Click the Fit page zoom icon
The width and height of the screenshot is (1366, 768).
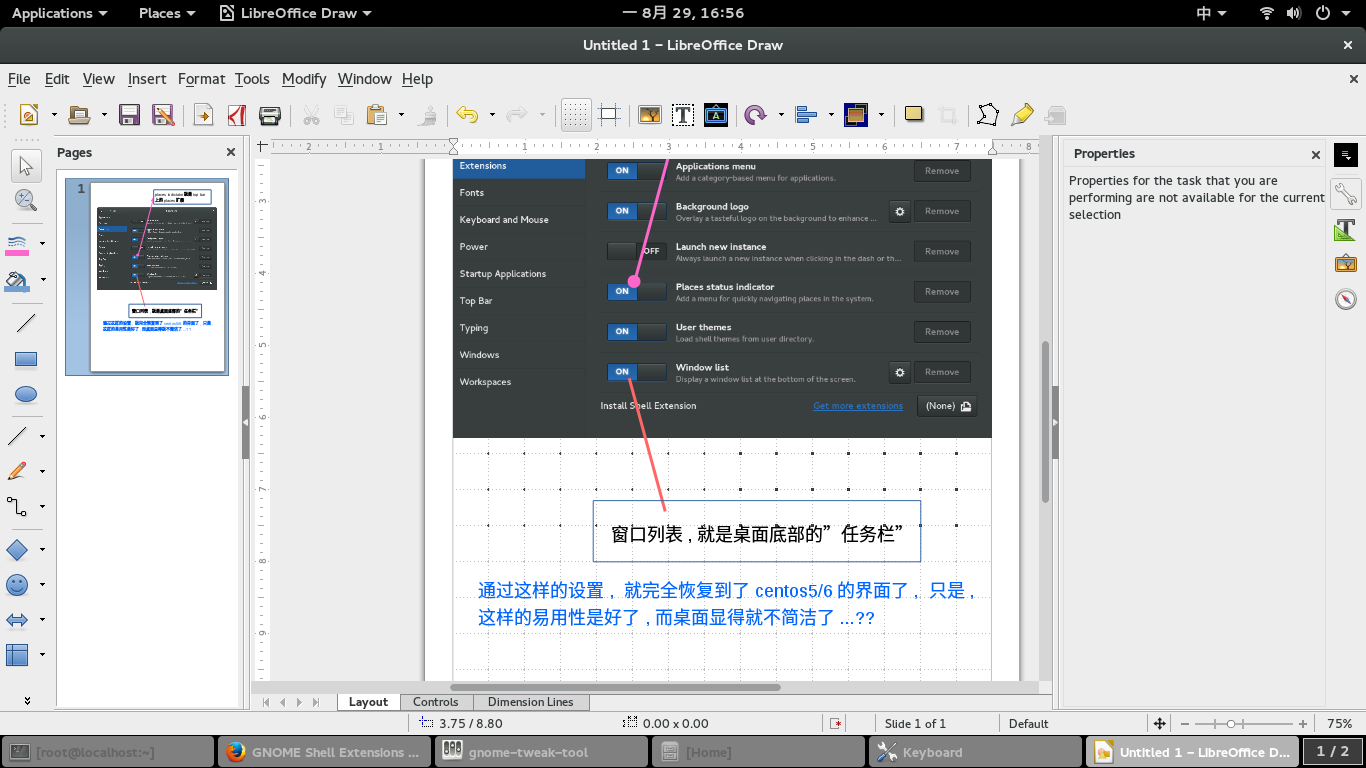pos(1159,723)
